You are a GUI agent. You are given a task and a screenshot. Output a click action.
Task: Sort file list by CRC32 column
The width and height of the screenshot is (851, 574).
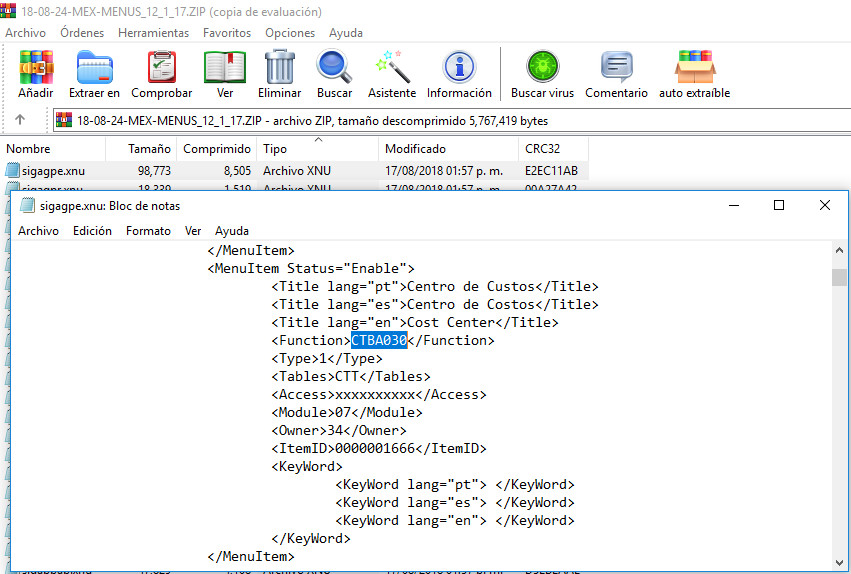point(553,149)
